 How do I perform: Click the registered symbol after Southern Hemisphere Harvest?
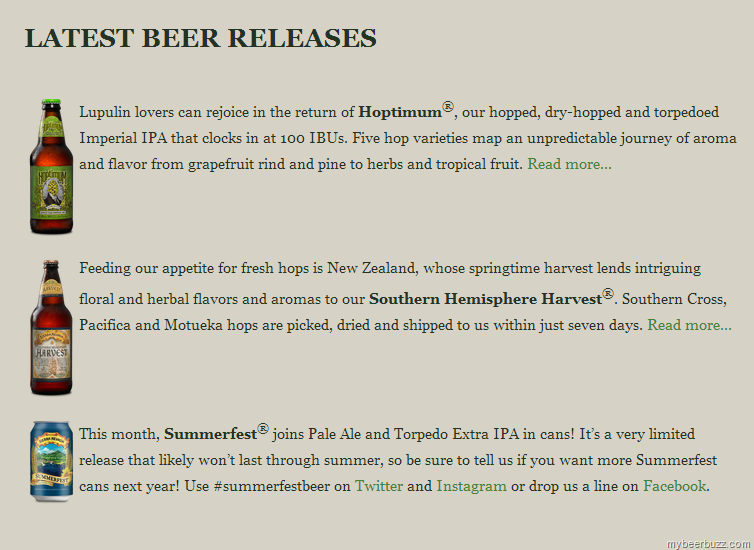(x=608, y=294)
